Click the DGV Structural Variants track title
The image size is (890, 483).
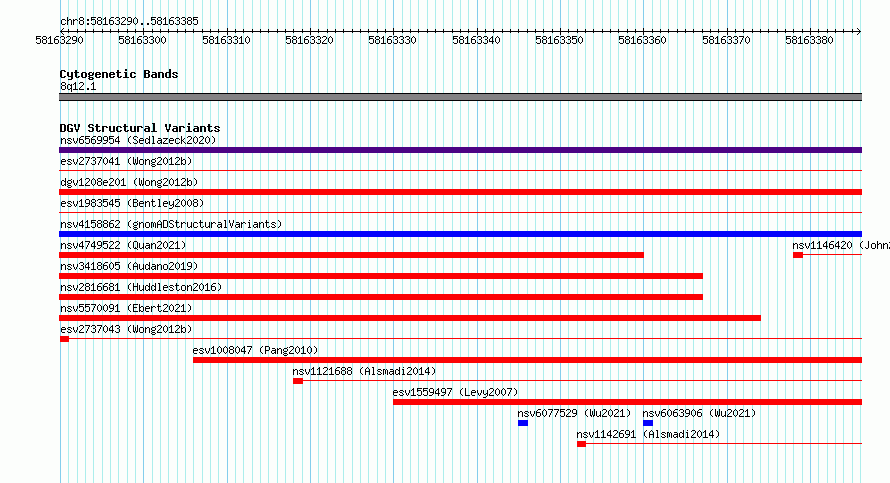tap(140, 128)
